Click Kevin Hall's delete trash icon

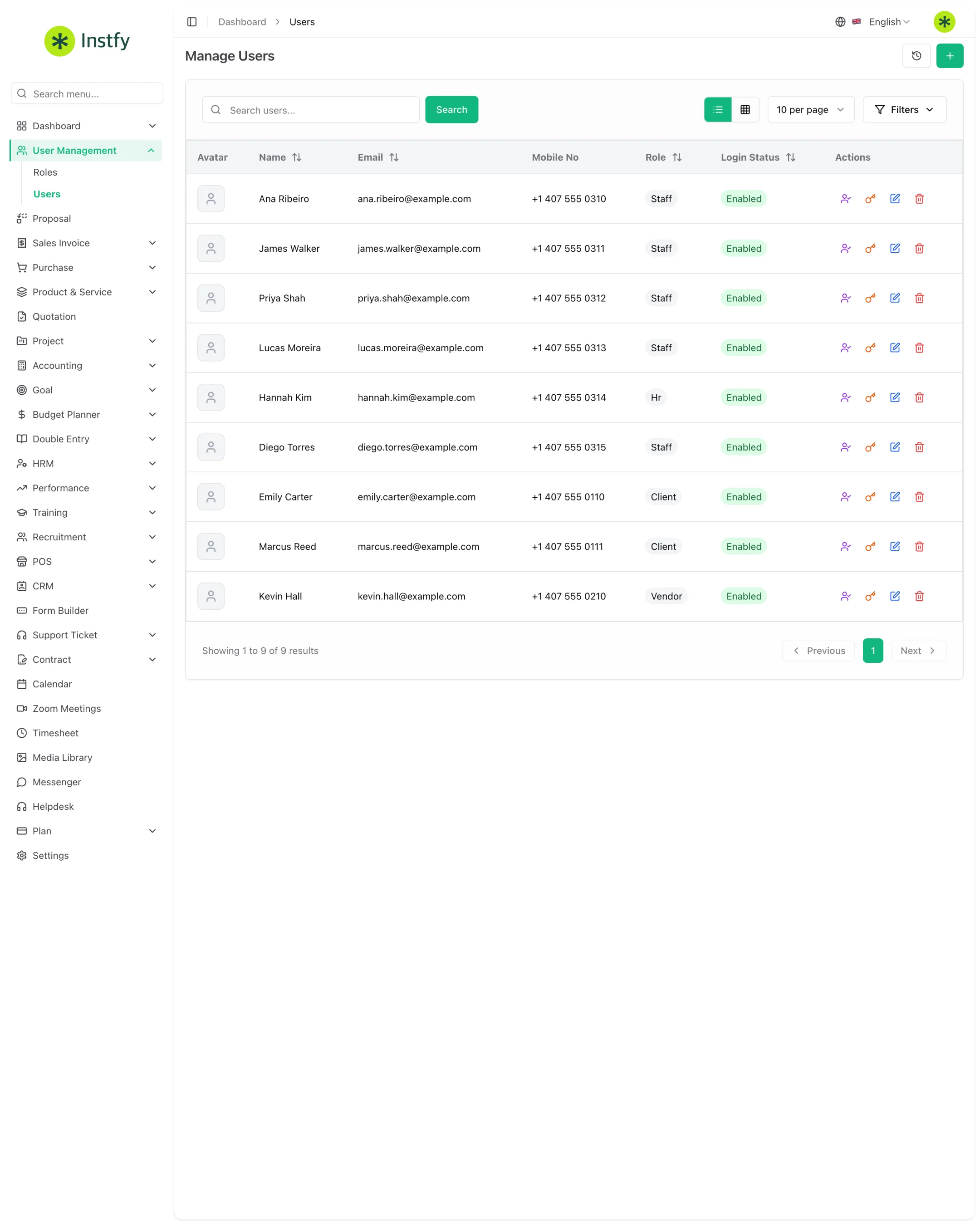(919, 596)
